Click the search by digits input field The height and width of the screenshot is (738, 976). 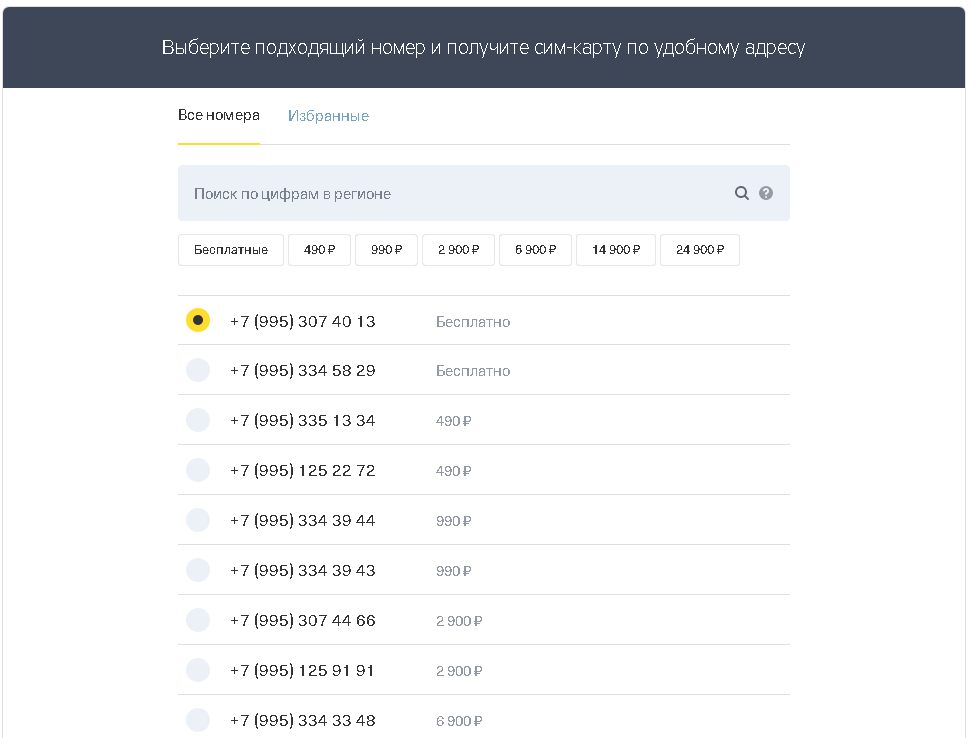pos(450,193)
